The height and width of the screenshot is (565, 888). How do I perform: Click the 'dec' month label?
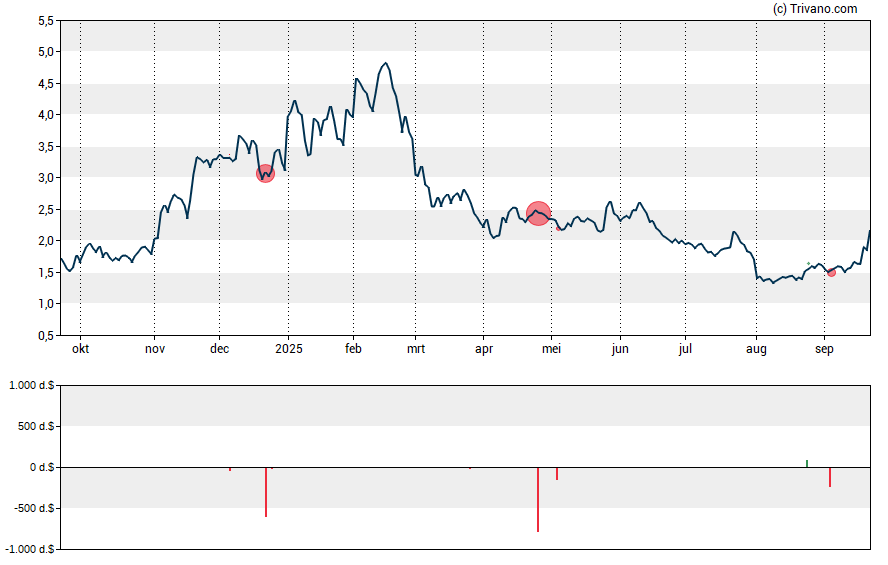pos(220,349)
